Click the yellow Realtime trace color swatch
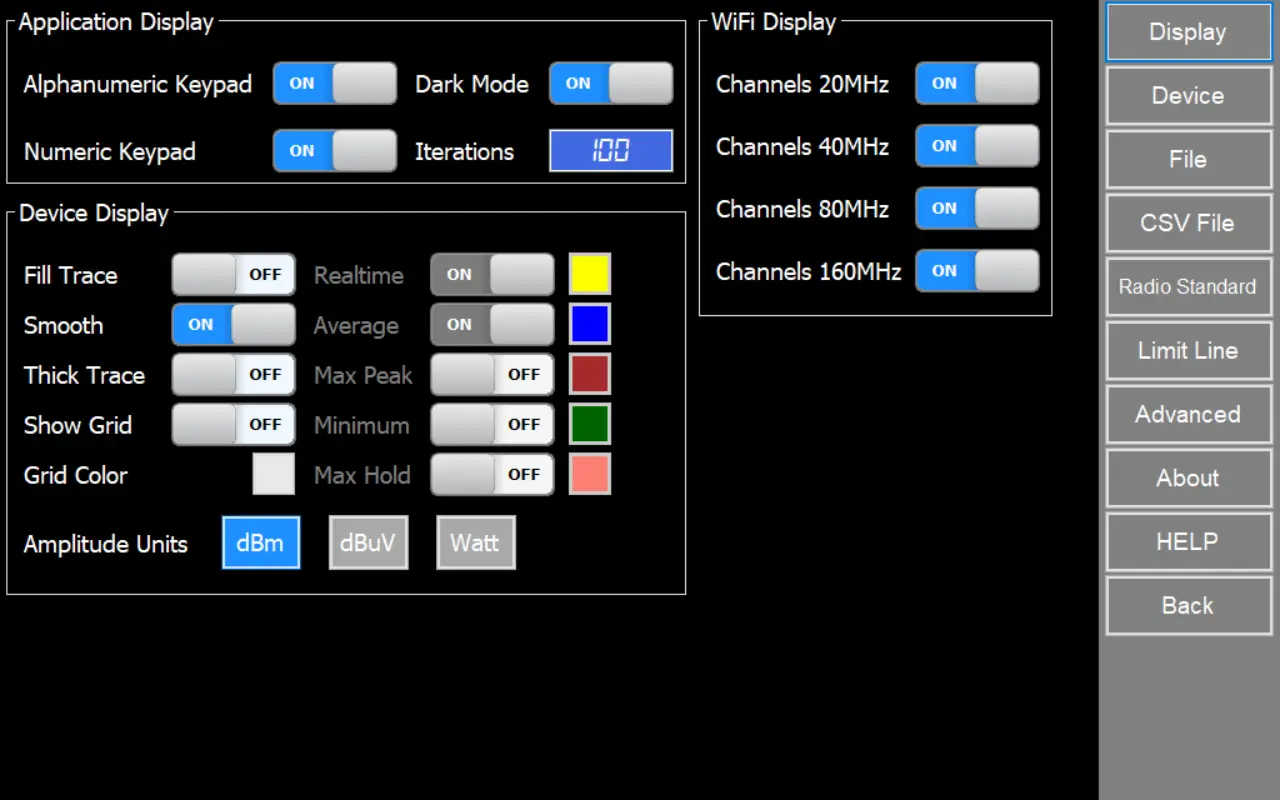Screen dimensions: 1280x800 pos(590,274)
